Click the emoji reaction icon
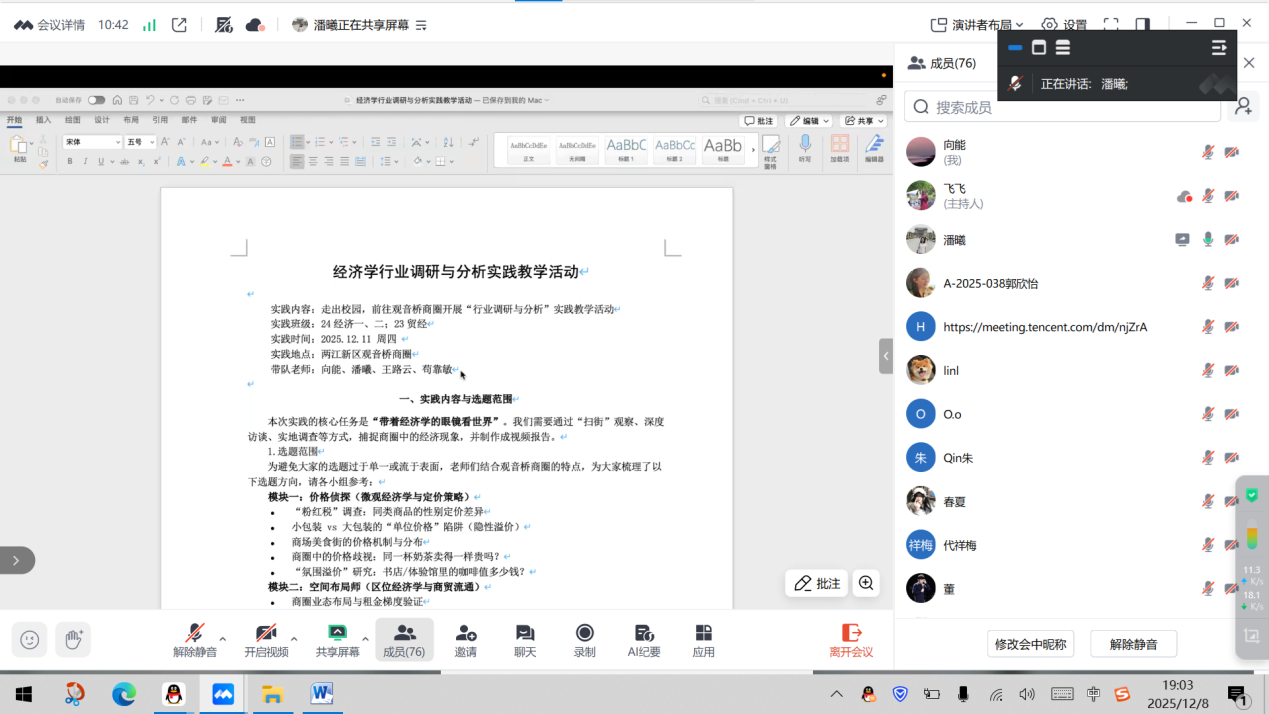This screenshot has width=1269, height=714. pos(30,640)
